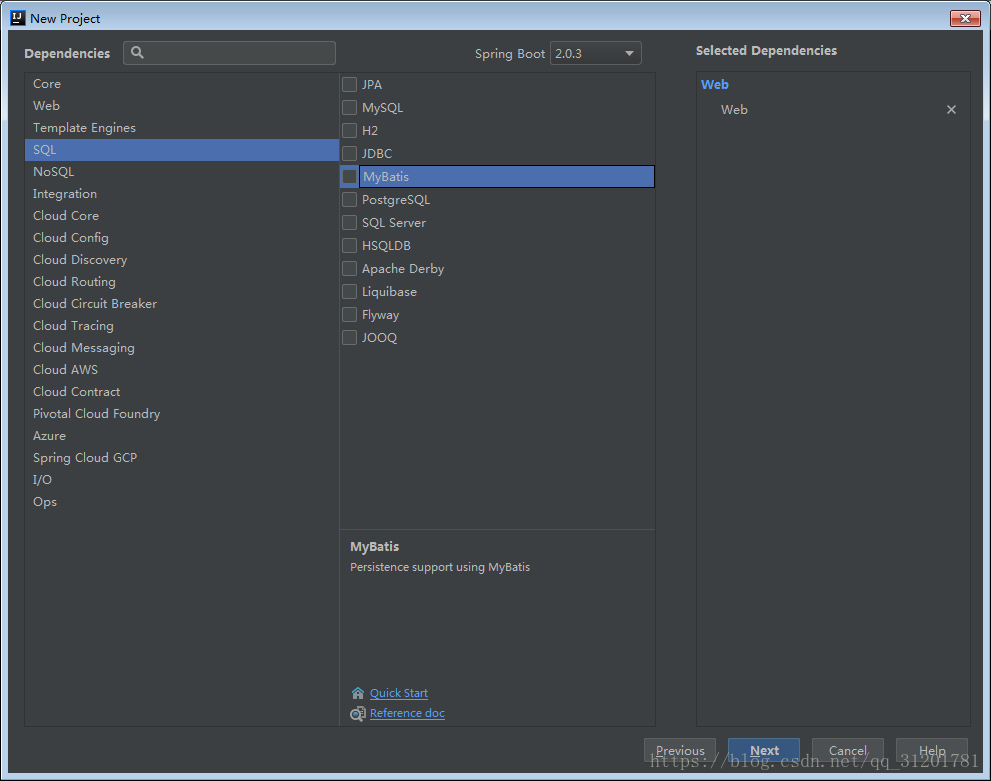Select the Azure category
Viewport: 991px width, 781px height.
(x=181, y=436)
